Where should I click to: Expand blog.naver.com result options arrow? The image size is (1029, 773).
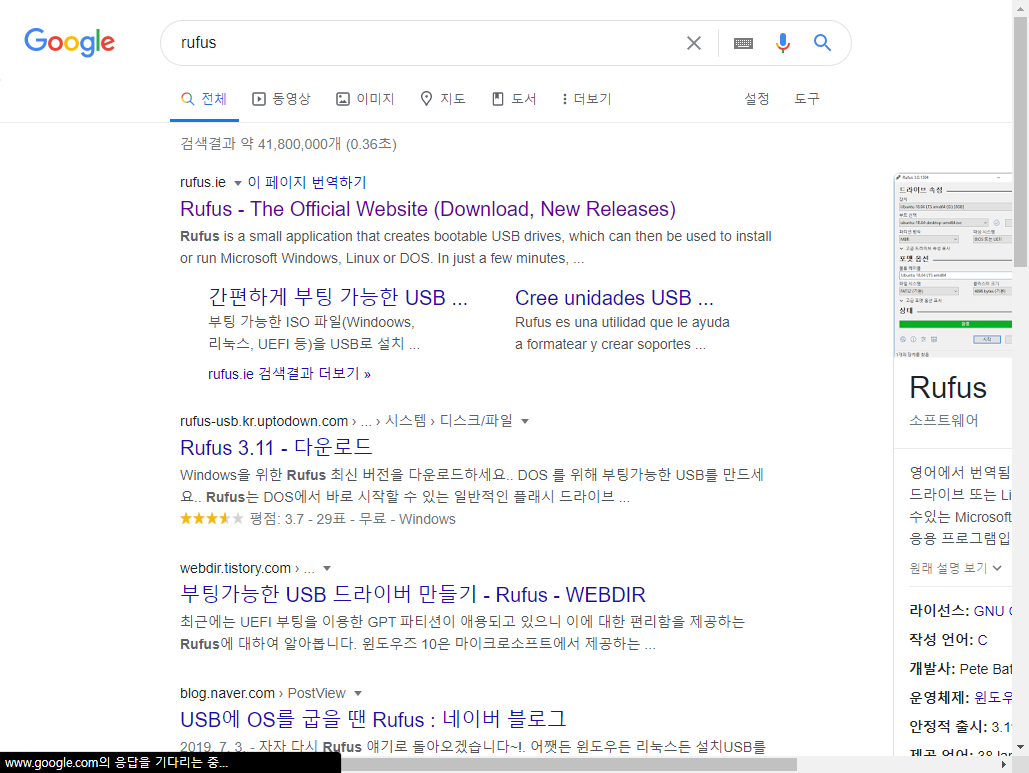pyautogui.click(x=358, y=694)
